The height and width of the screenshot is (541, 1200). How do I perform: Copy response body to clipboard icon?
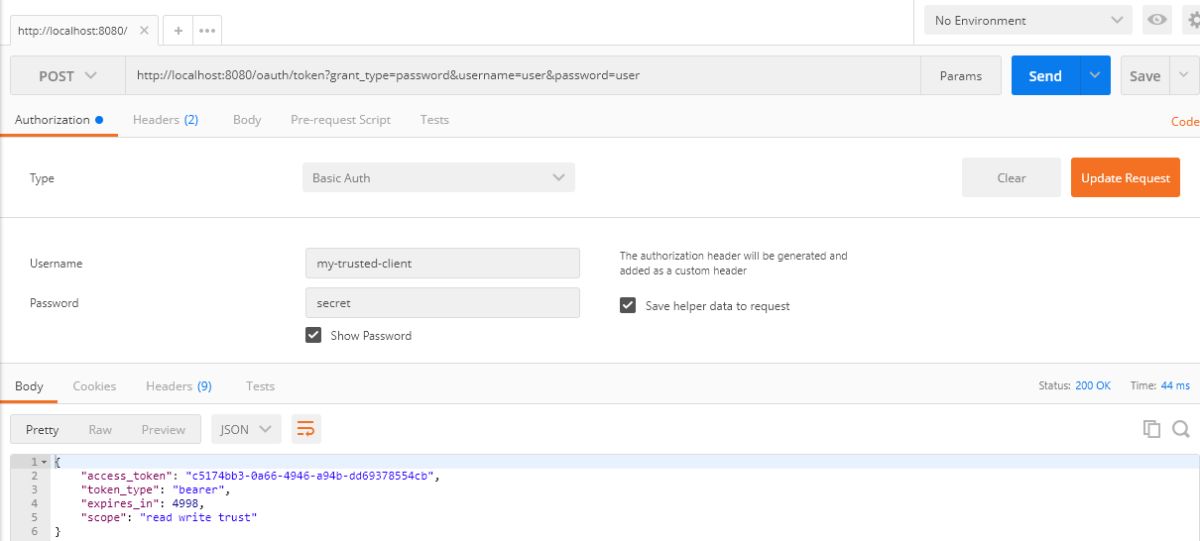[1152, 429]
